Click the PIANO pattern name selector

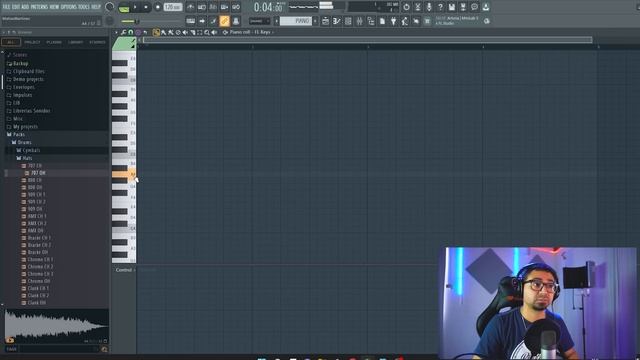(296, 21)
